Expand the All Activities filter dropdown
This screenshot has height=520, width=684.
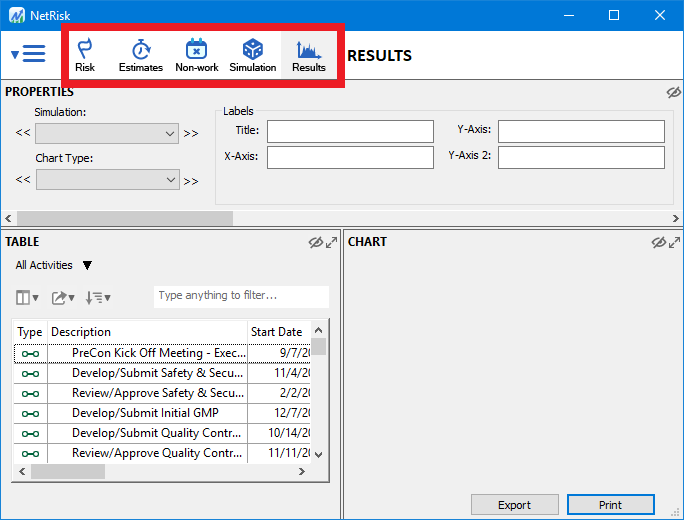pyautogui.click(x=87, y=265)
